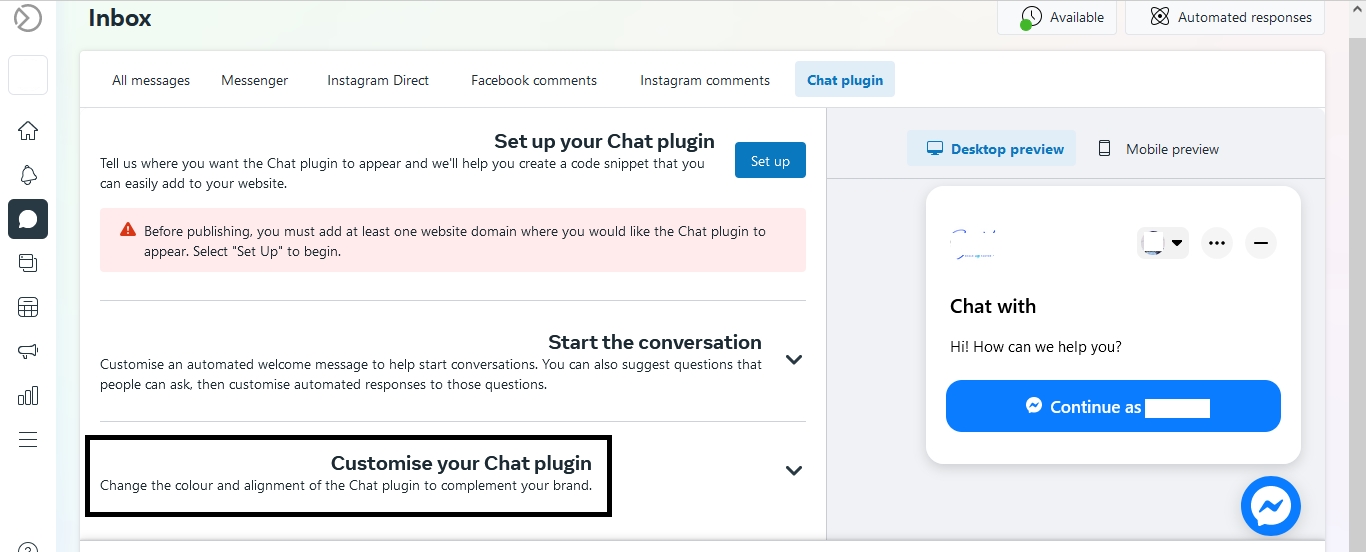
Task: Open the notifications bell in sidebar
Action: click(x=28, y=175)
